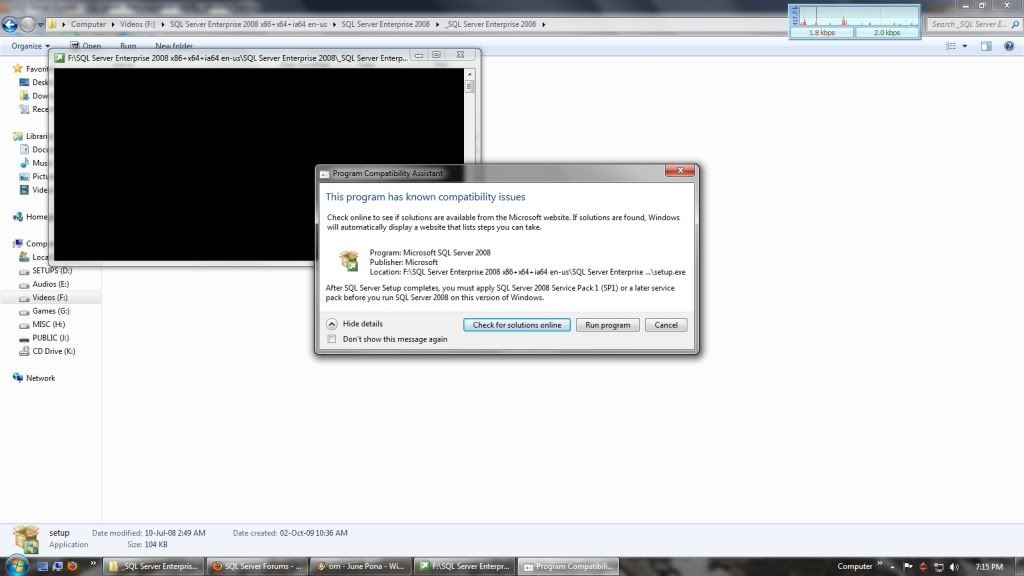Switch to Program Compatibili... taskbar button
1024x576 pixels.
tap(568, 566)
